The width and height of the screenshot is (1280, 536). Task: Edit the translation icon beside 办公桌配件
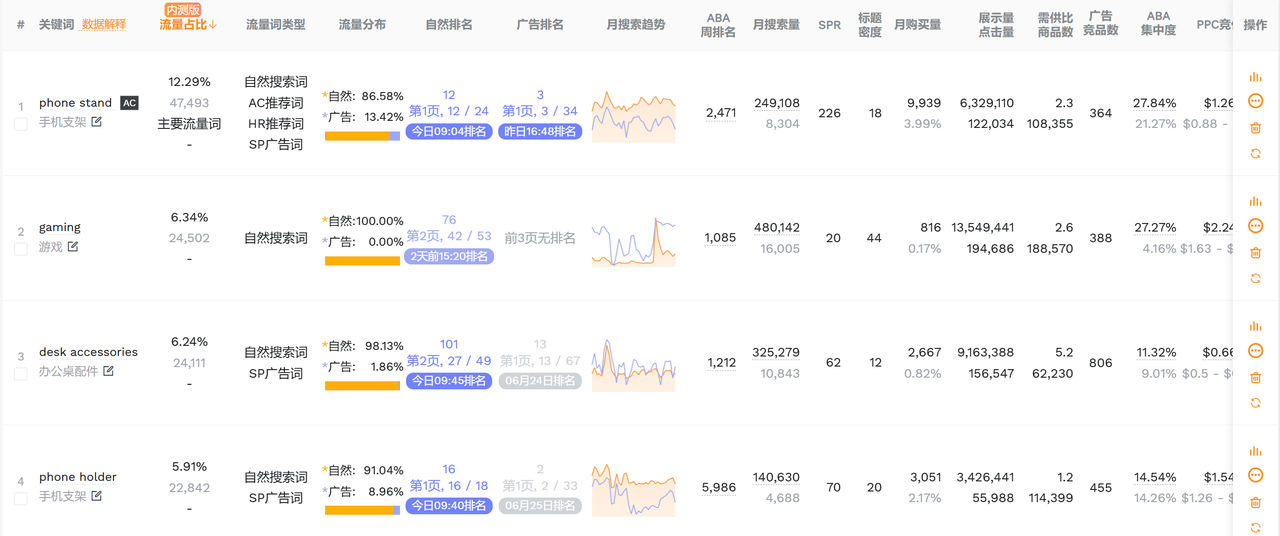[x=109, y=371]
